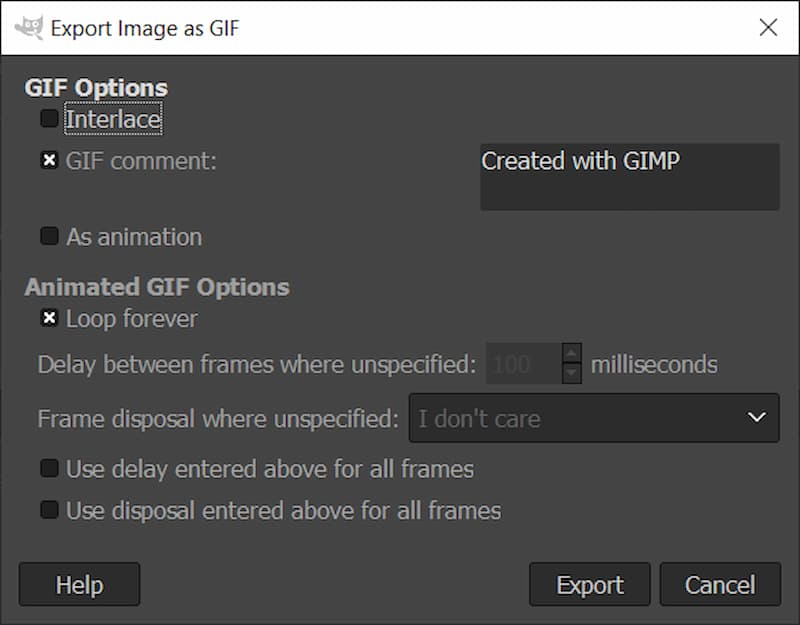Increase frame delay with the up arrow

571,354
